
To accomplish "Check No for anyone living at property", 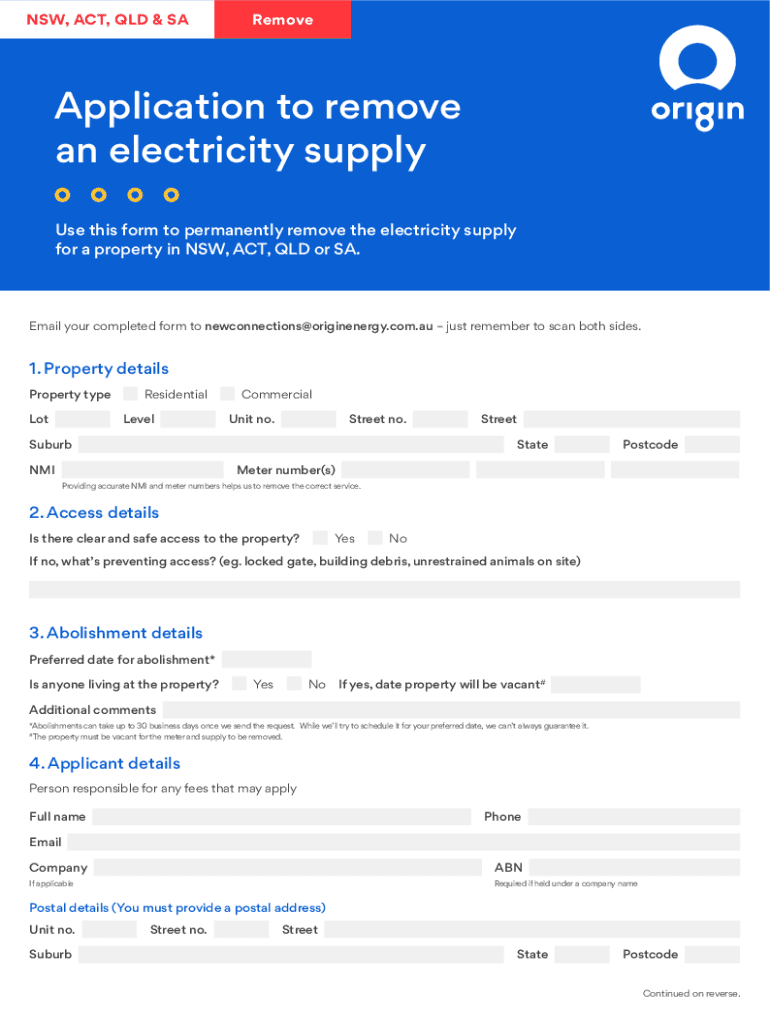I will pyautogui.click(x=294, y=684).
